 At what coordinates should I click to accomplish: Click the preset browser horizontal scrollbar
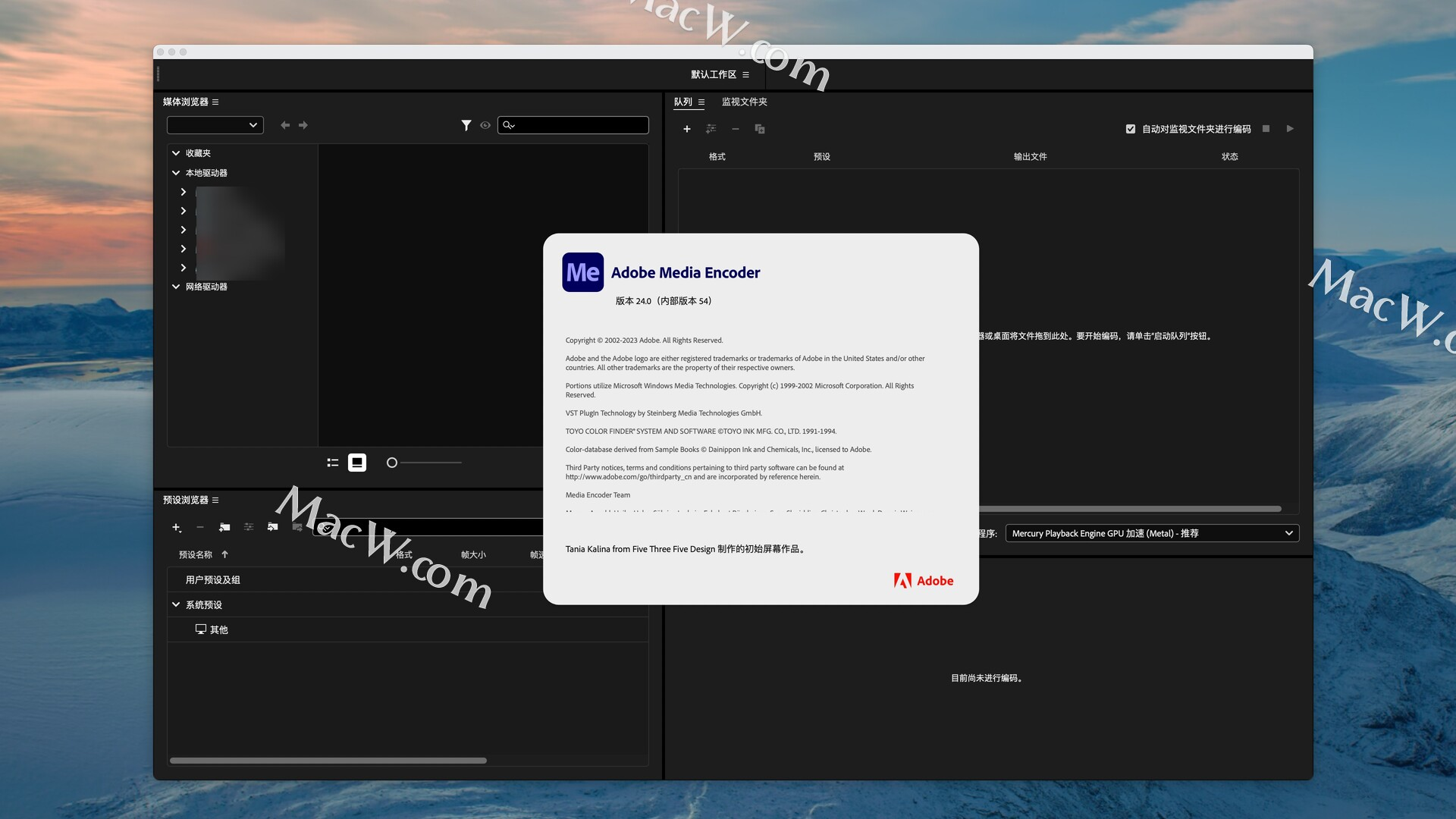[328, 761]
